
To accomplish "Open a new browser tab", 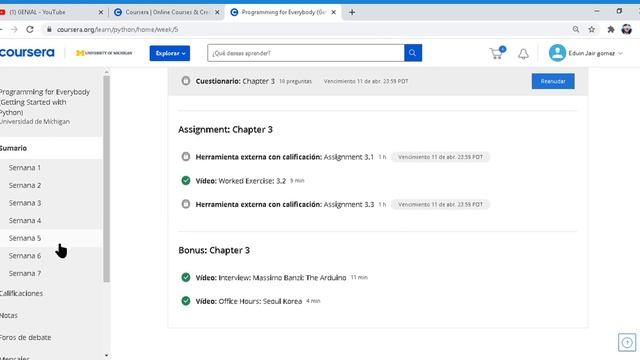I will pos(352,12).
